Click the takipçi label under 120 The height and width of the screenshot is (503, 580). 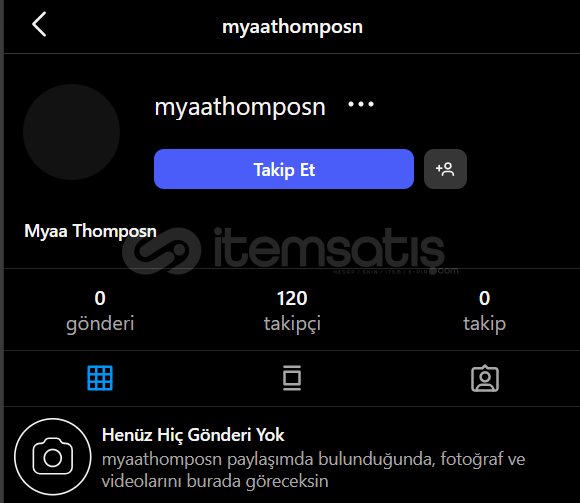coord(292,324)
